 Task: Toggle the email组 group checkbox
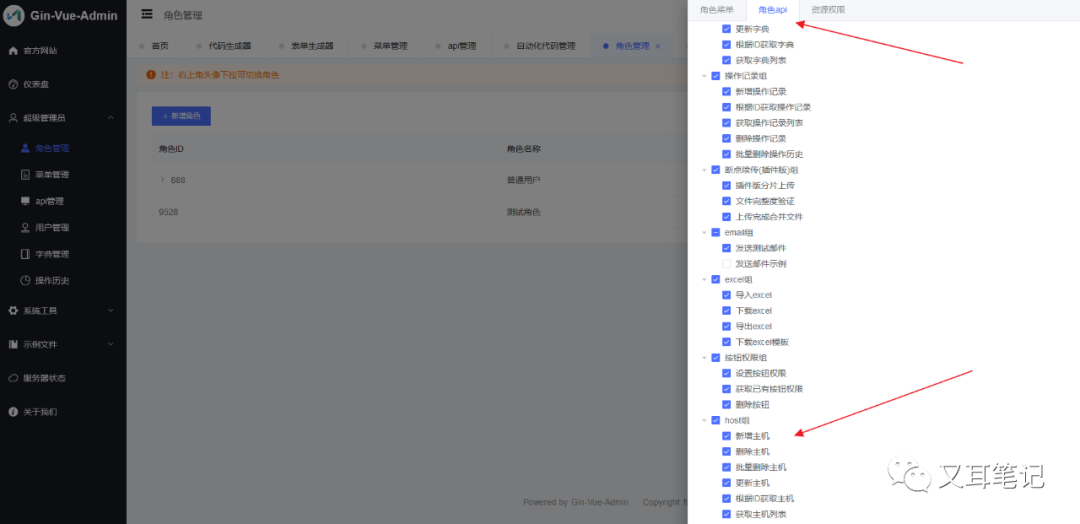[x=716, y=232]
